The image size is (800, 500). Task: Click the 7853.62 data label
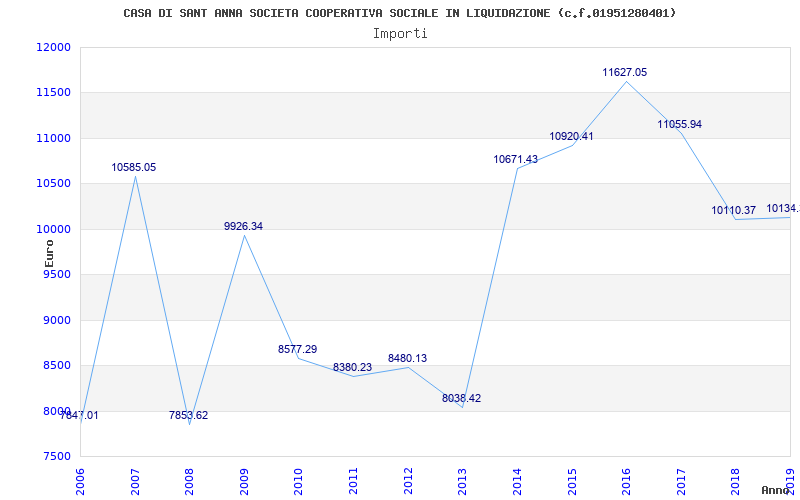pos(189,415)
